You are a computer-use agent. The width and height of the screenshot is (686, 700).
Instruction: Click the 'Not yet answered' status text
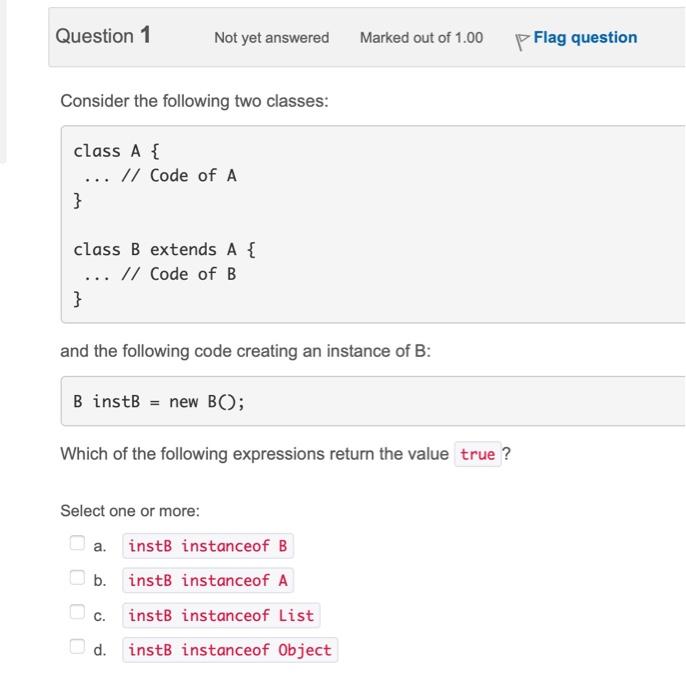point(271,38)
